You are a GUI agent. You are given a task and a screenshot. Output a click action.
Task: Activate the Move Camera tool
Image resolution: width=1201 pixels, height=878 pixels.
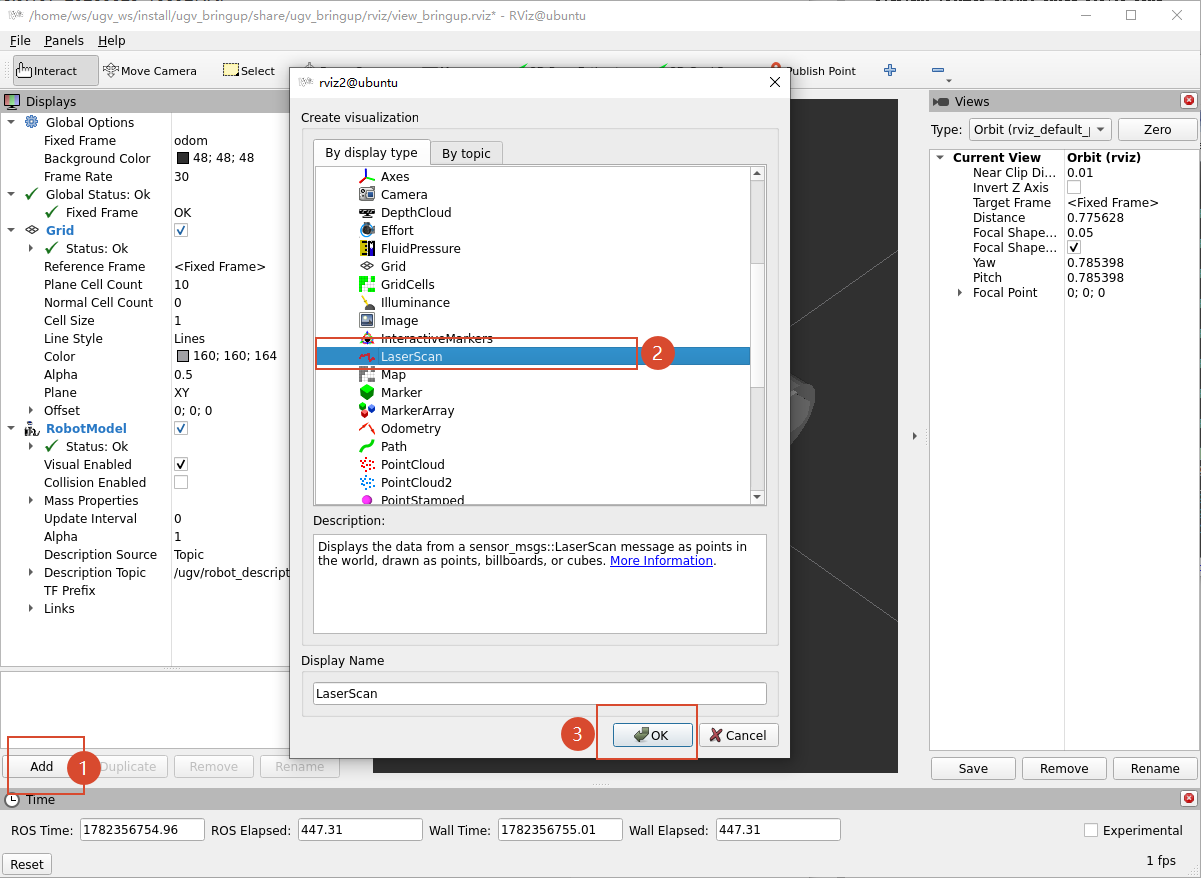pos(150,71)
